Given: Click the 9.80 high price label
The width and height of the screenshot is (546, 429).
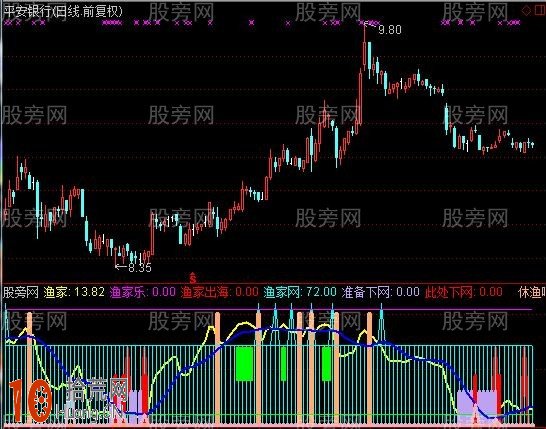Looking at the screenshot, I should click(390, 30).
